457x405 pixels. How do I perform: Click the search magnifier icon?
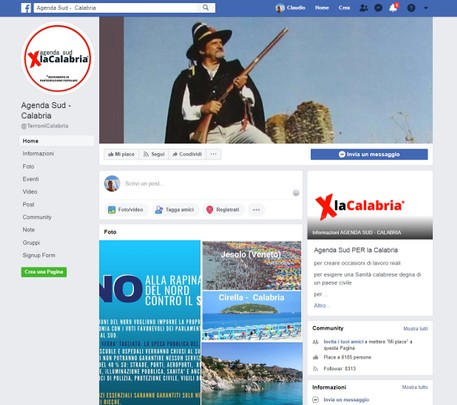(206, 7)
